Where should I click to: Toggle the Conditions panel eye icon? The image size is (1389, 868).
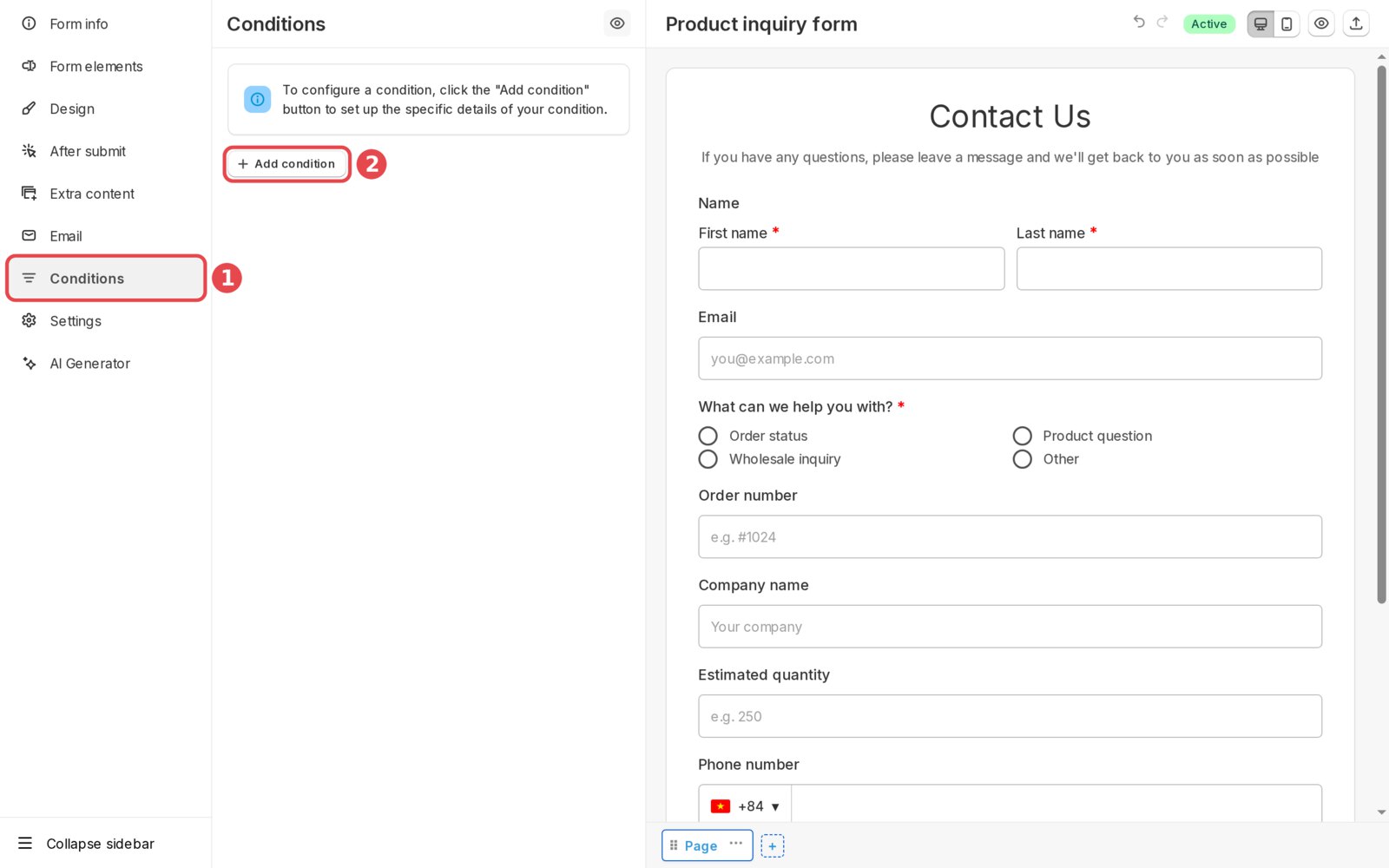tap(617, 23)
